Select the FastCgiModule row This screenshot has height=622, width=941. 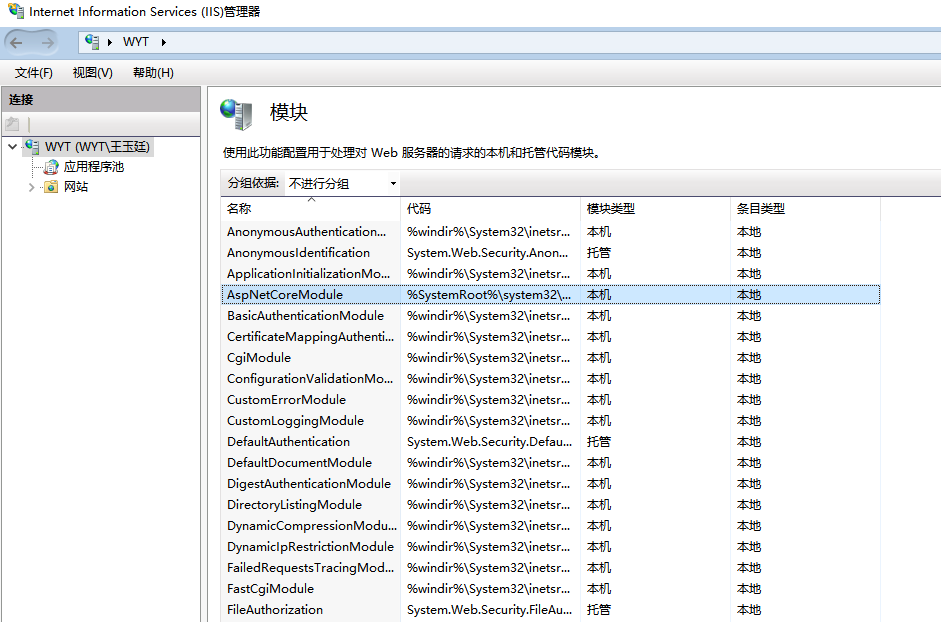click(550, 589)
